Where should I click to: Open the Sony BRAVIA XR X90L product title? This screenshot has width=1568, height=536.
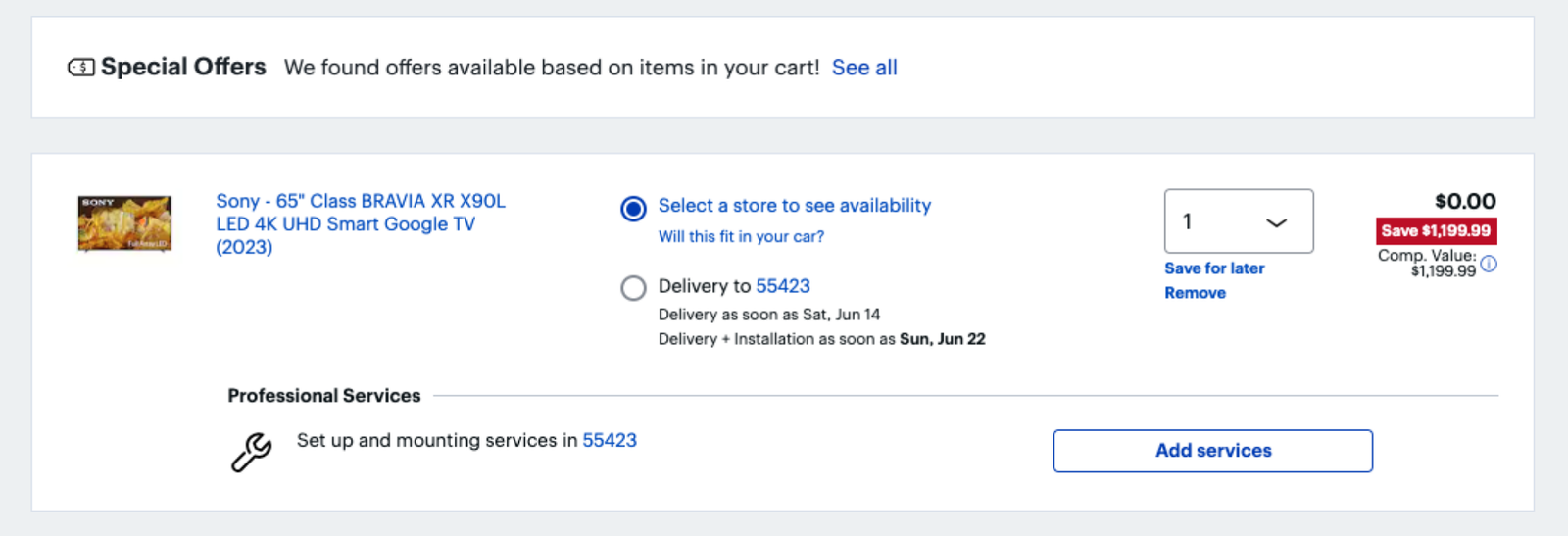tap(361, 223)
